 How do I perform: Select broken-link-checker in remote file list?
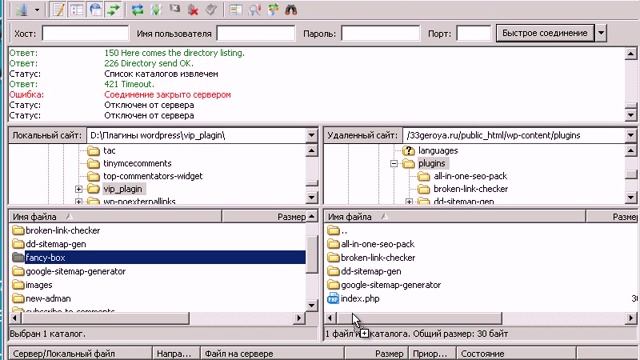click(378, 258)
